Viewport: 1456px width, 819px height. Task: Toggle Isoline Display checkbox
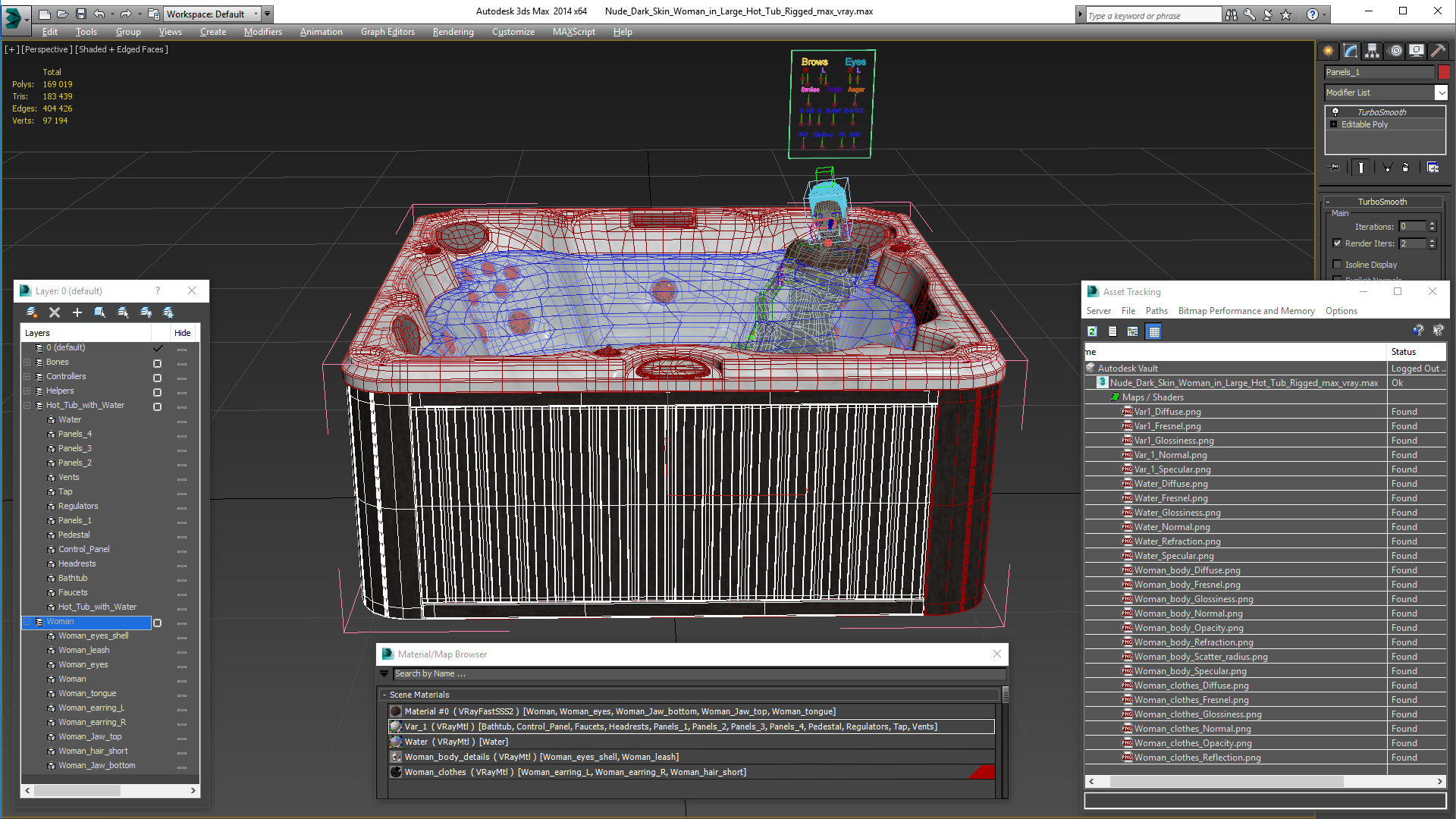coord(1337,265)
